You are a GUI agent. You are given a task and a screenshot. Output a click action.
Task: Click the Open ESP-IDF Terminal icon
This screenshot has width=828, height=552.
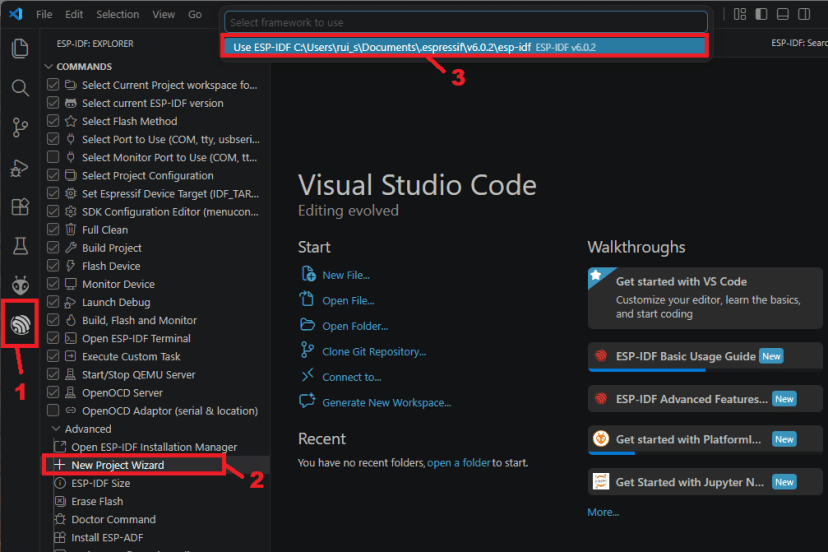pos(71,338)
